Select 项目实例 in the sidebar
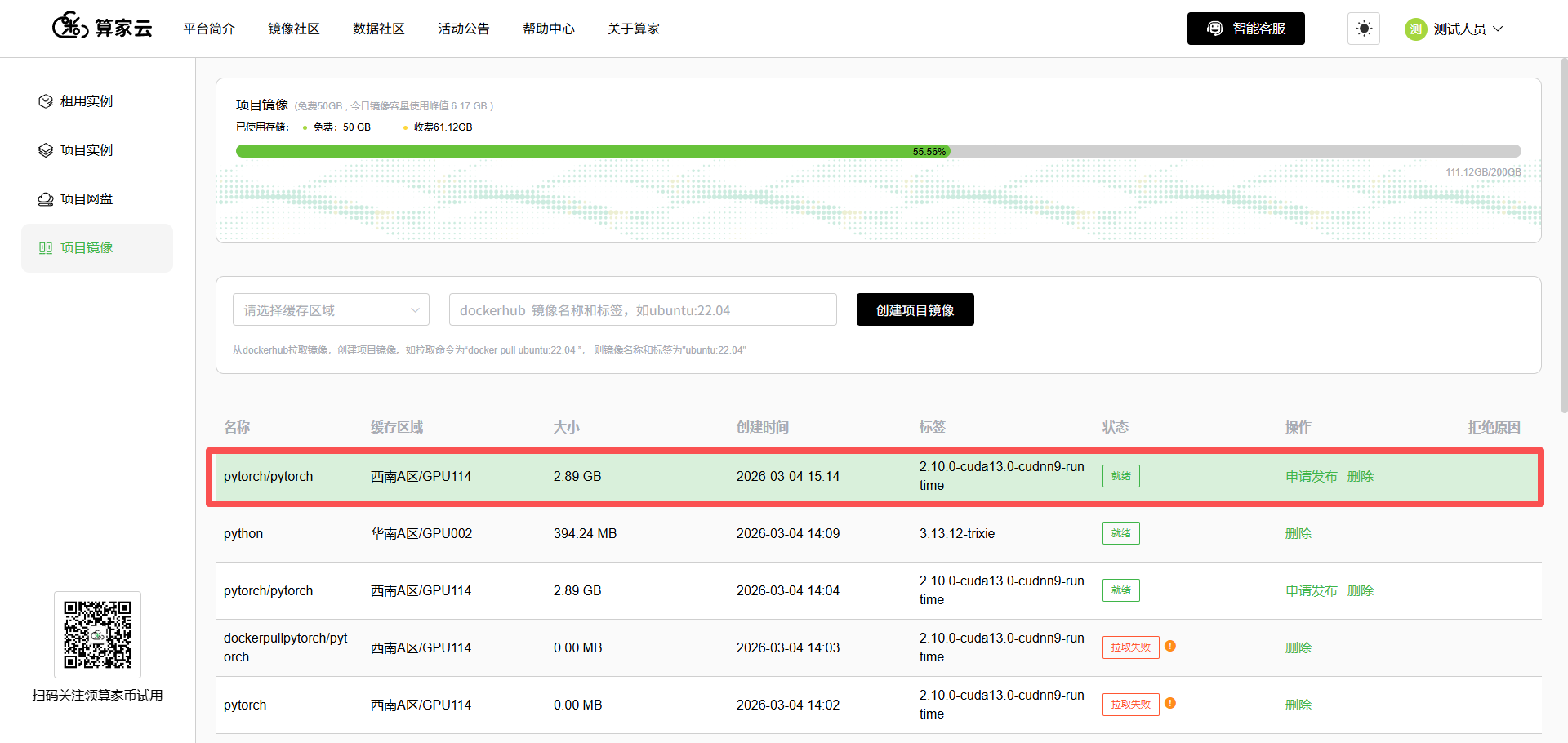The image size is (1568, 743). (x=97, y=150)
